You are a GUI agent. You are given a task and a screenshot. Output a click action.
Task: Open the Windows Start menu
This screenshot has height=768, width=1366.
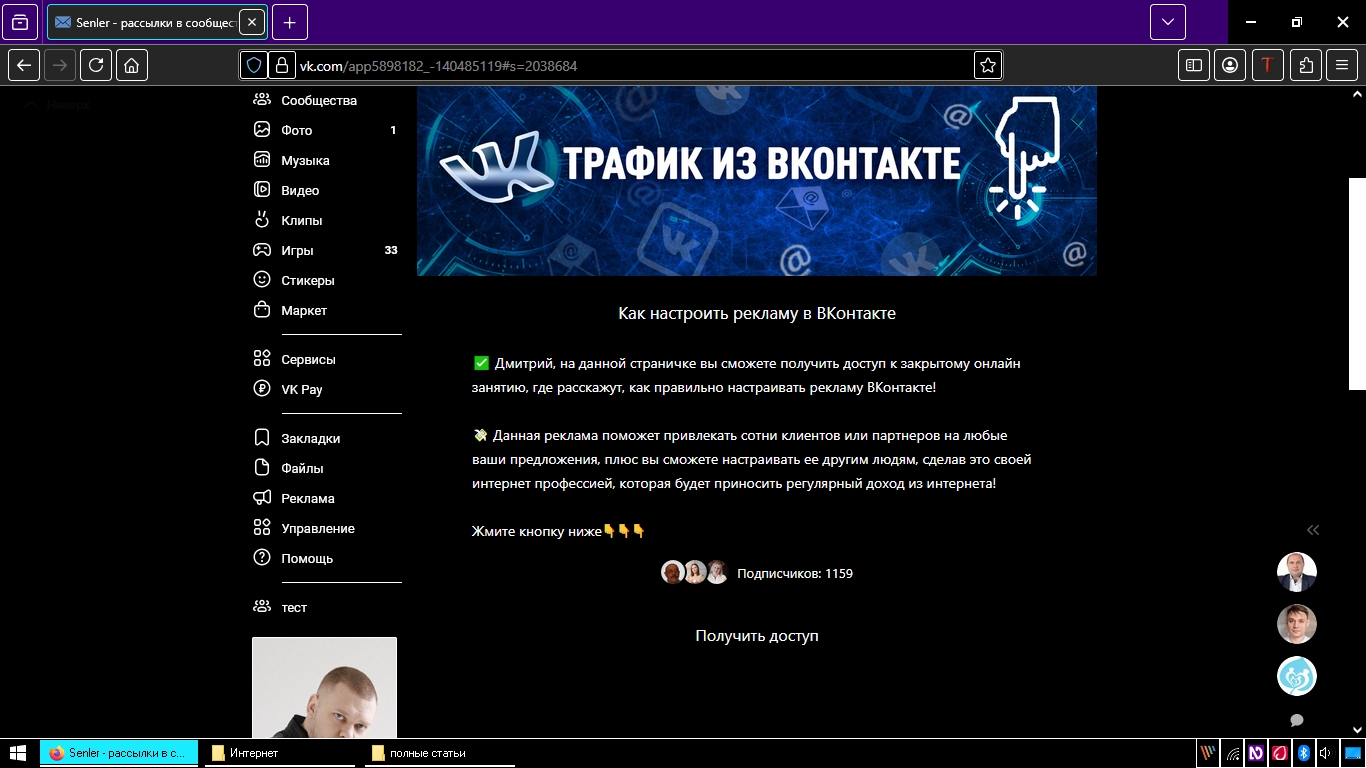[x=19, y=753]
